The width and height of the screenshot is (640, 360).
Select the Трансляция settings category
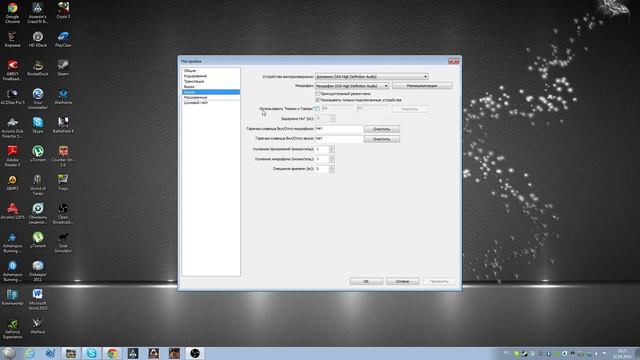pyautogui.click(x=211, y=81)
